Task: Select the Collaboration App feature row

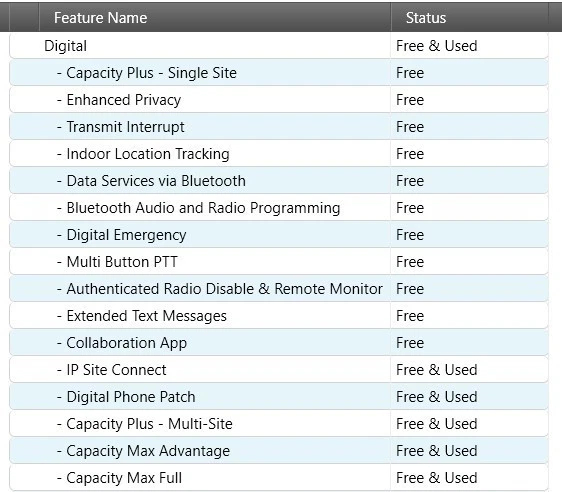Action: point(279,343)
